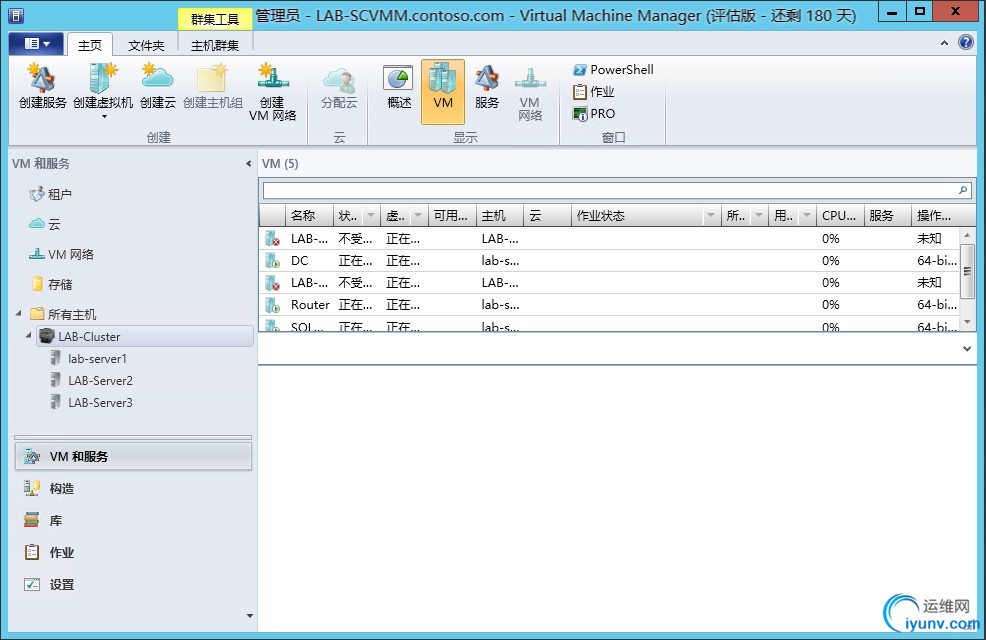Open the owner (所..) column filter dropdown
986x640 pixels.
coord(759,216)
